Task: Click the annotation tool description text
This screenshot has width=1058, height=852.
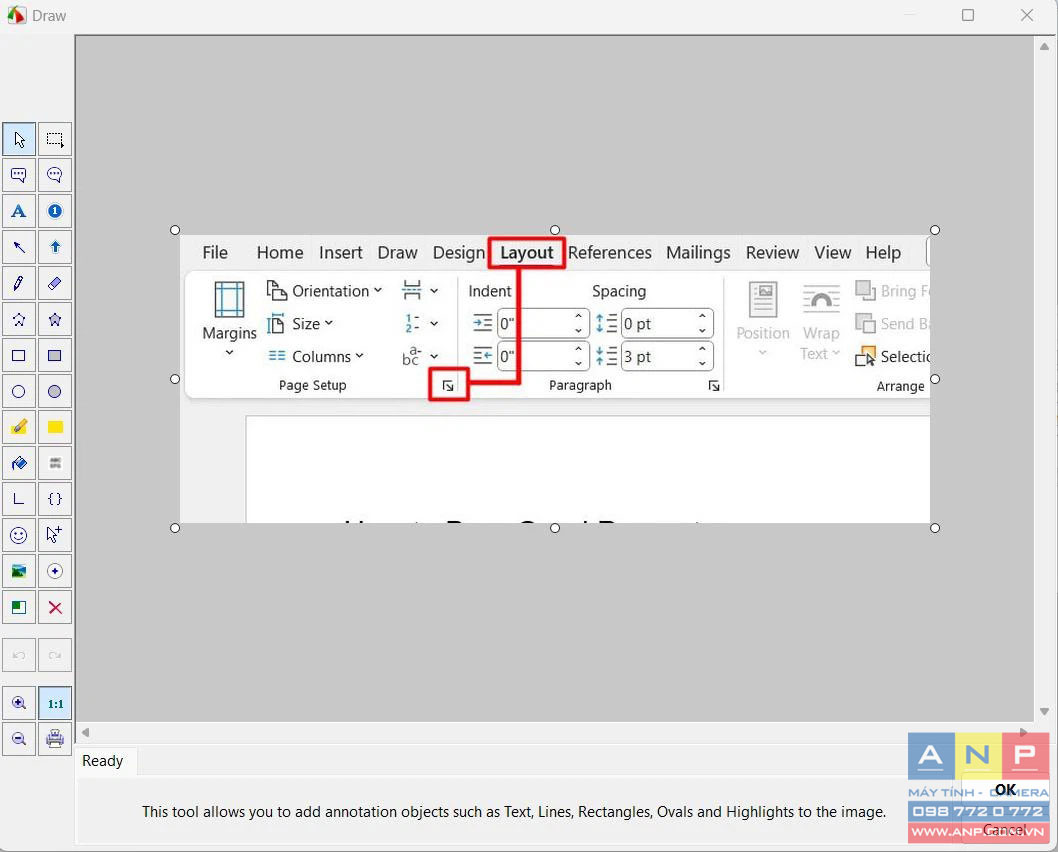Action: 513,812
